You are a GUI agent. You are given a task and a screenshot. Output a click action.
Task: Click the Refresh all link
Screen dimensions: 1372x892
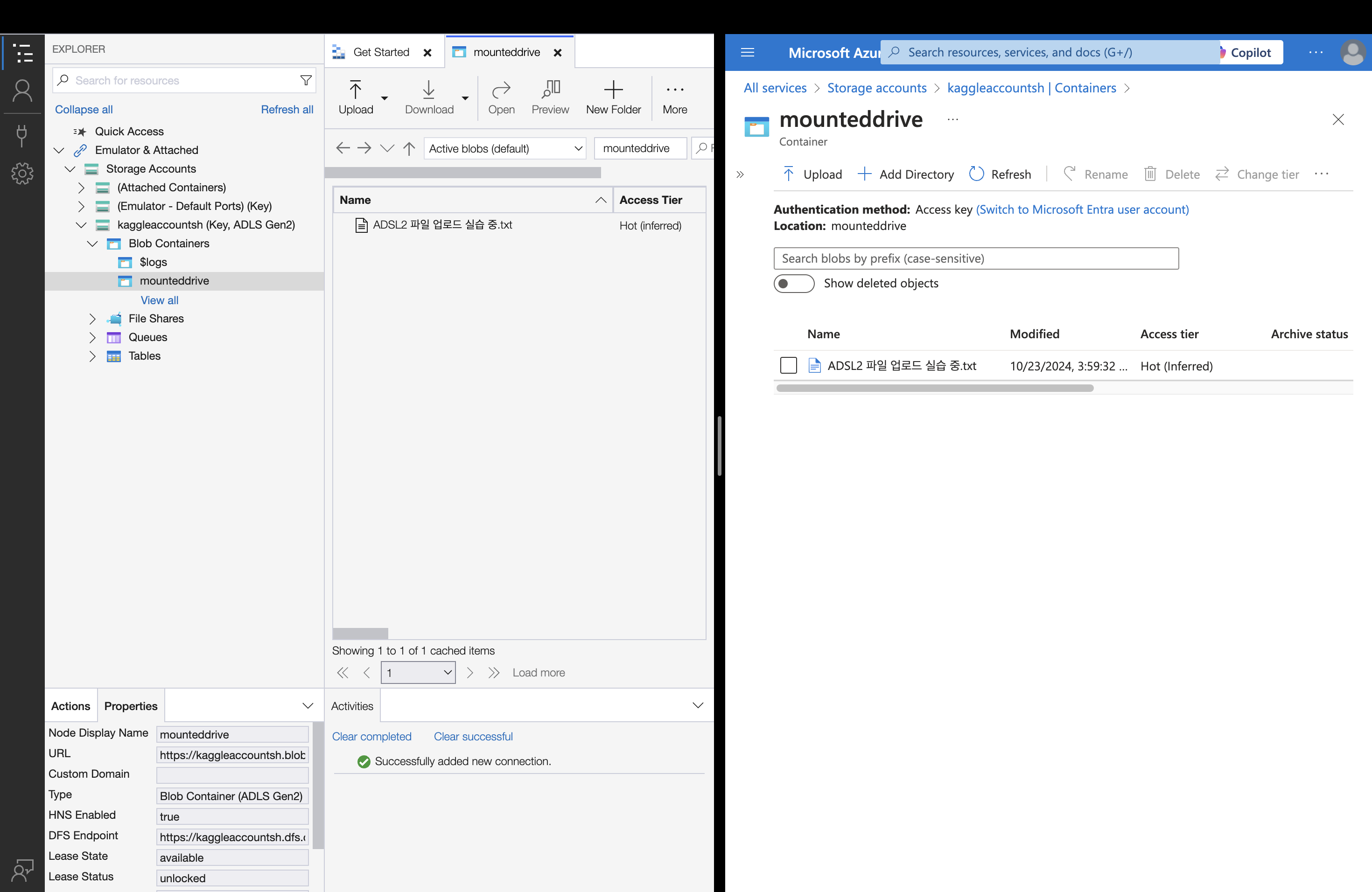tap(287, 110)
